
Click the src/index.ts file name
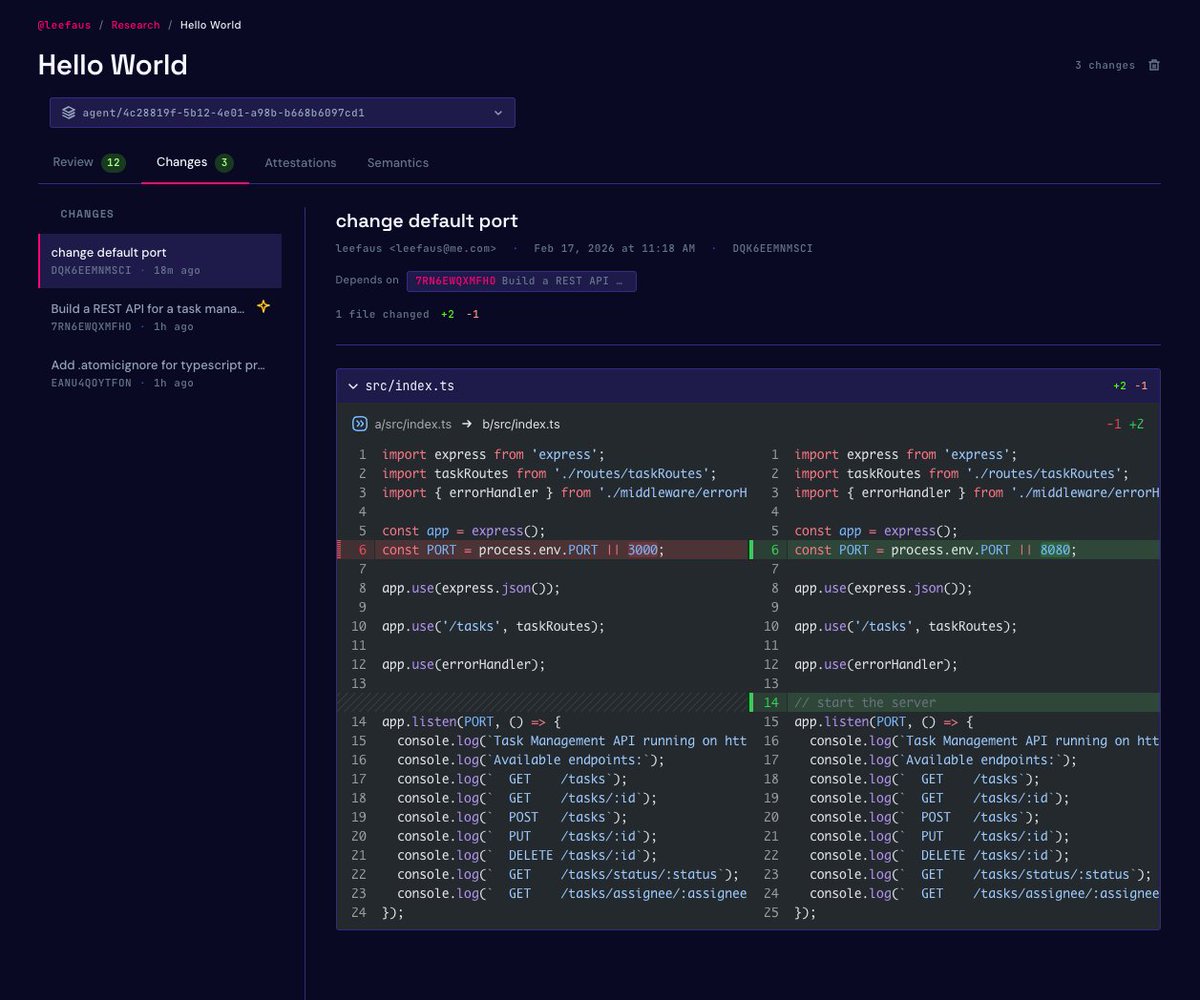click(x=409, y=386)
